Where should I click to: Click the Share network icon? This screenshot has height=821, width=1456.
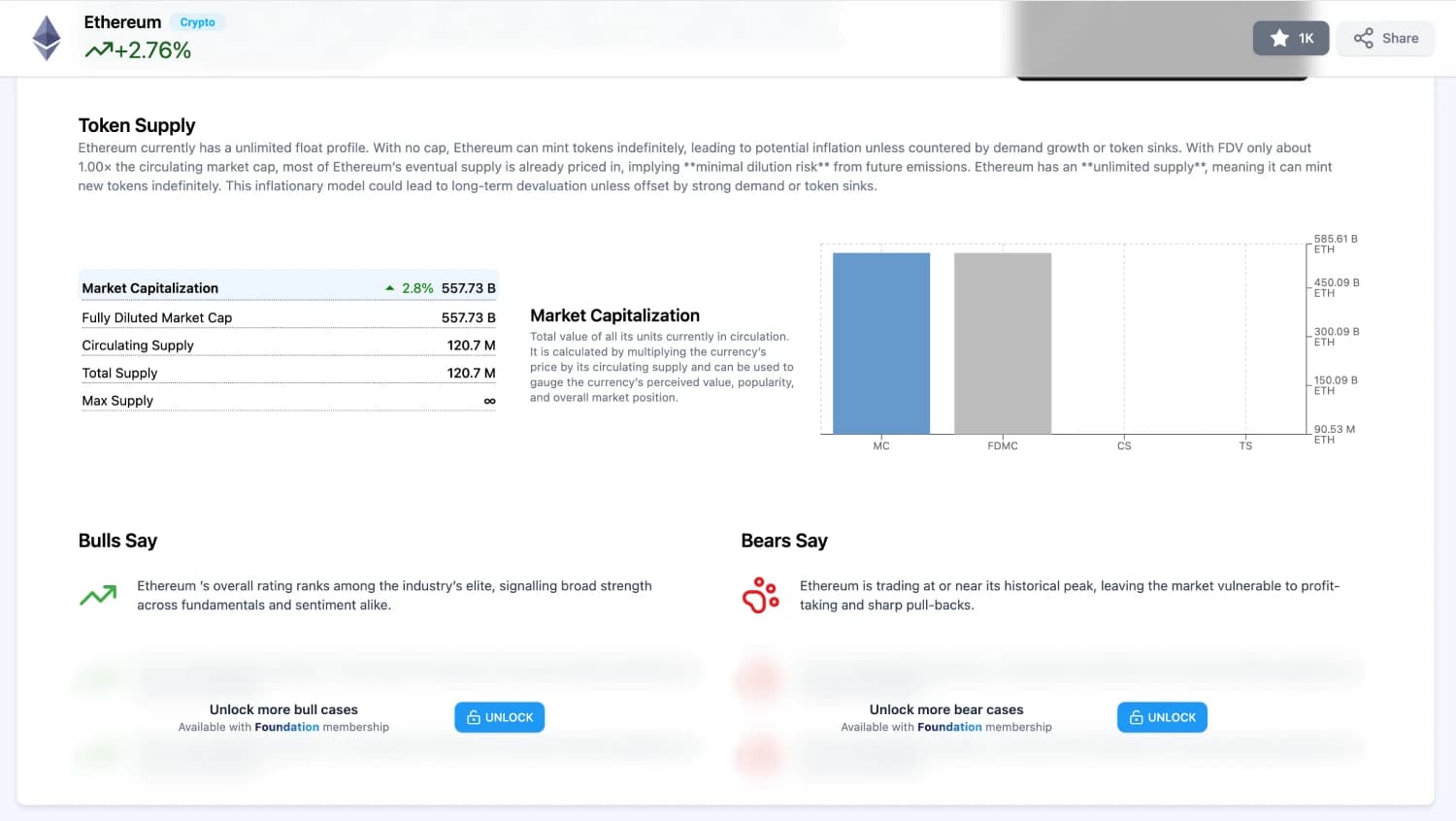[1362, 38]
